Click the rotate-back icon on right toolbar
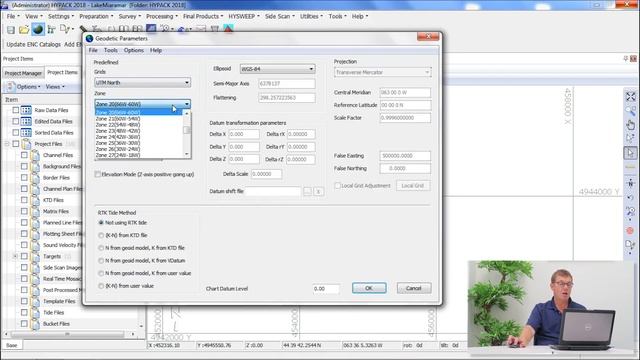640x360 pixels. [631, 198]
